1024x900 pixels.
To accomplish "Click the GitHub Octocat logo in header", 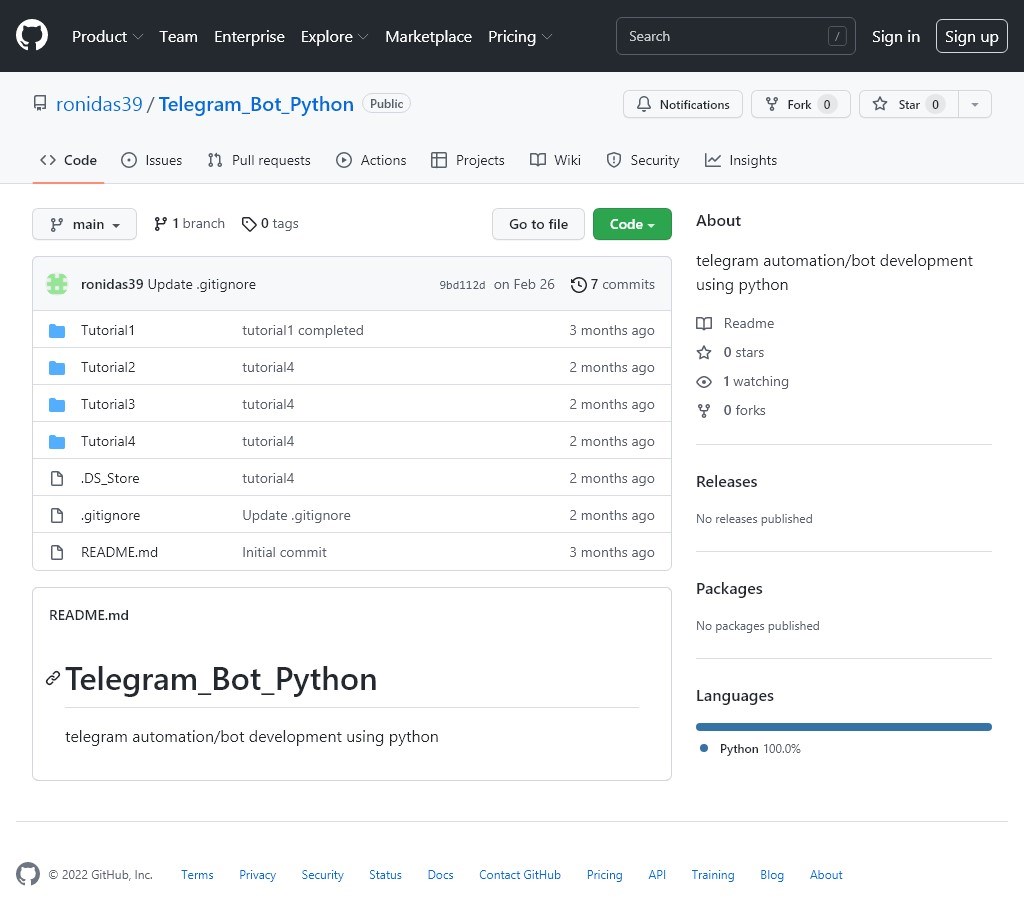I will point(32,36).
